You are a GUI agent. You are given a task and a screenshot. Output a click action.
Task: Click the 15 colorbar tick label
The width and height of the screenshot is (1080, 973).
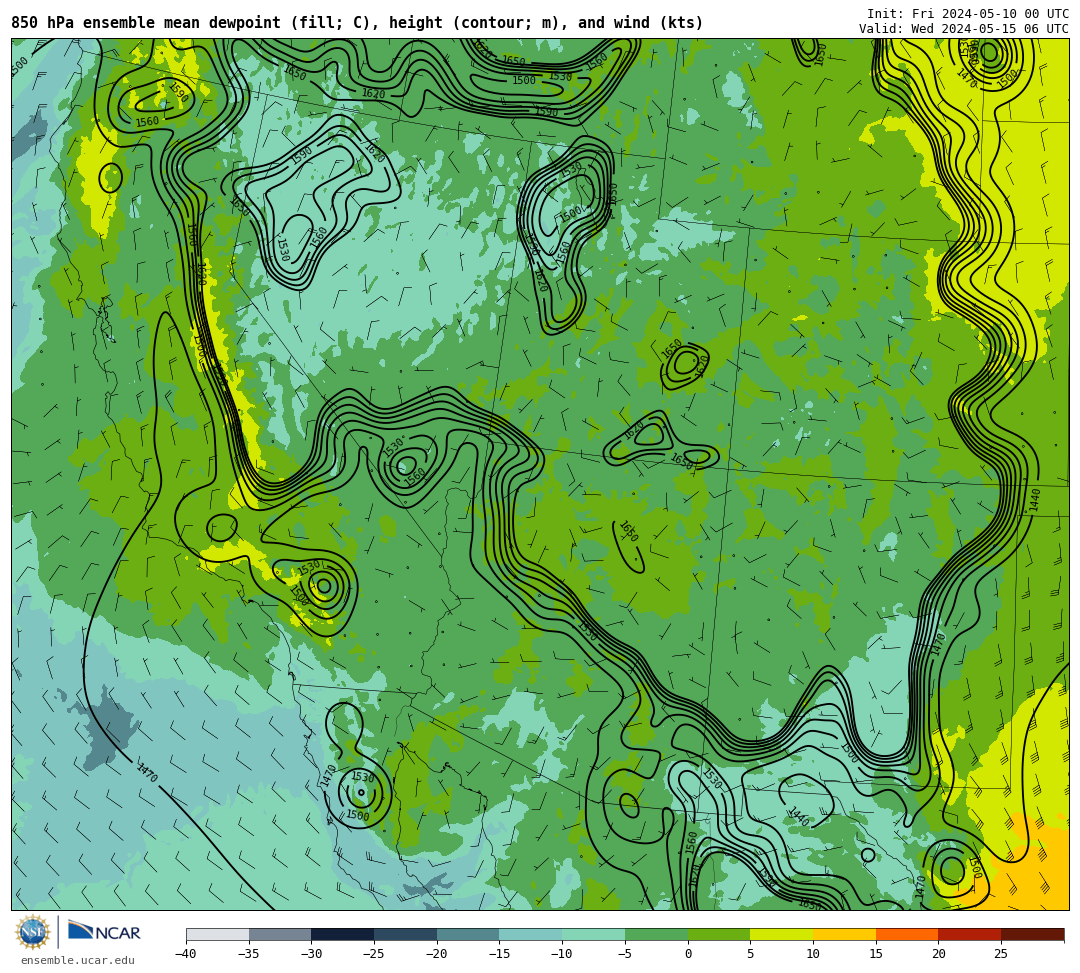click(876, 954)
